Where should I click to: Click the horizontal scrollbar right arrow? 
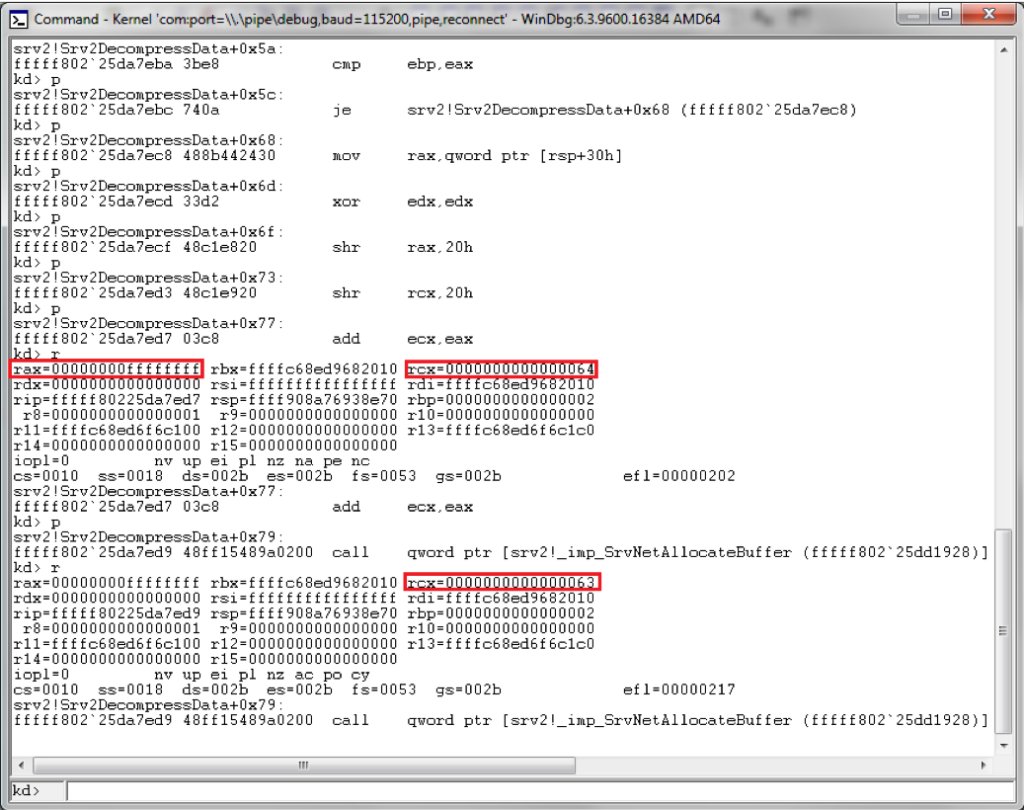tap(984, 764)
